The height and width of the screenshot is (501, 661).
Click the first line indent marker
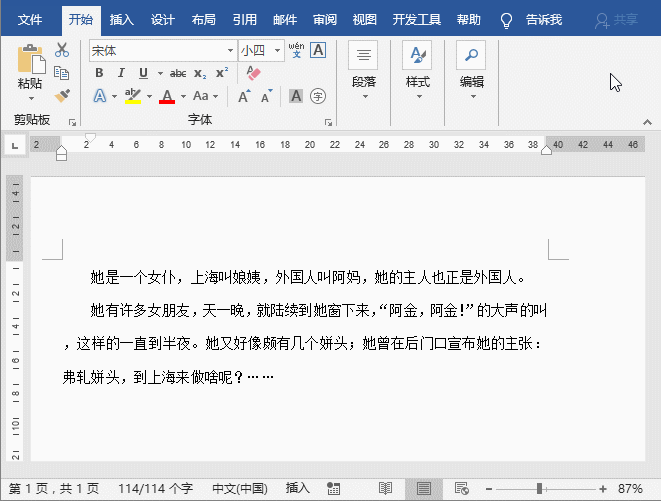[90, 137]
